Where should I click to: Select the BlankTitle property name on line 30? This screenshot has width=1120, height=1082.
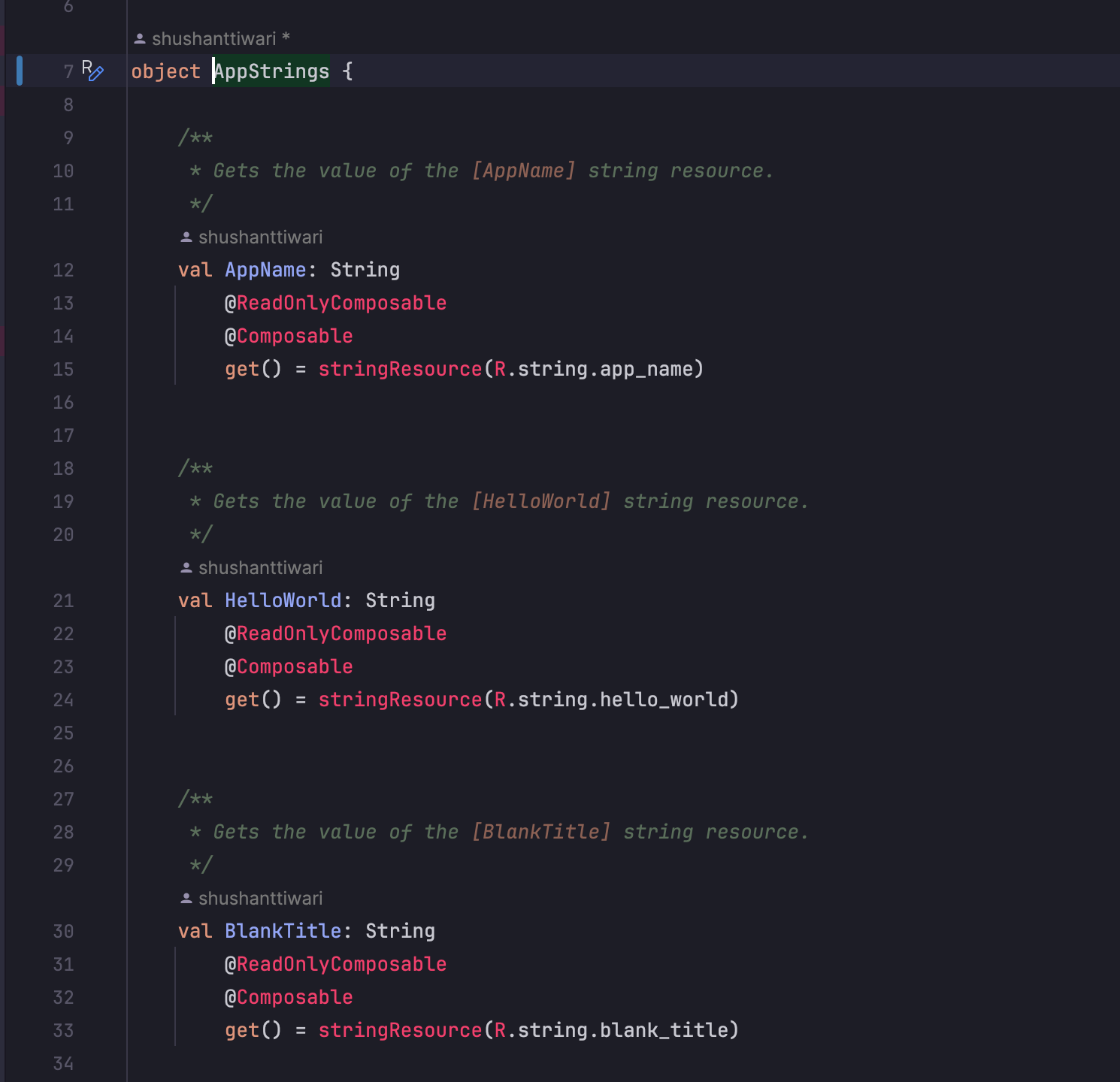283,931
